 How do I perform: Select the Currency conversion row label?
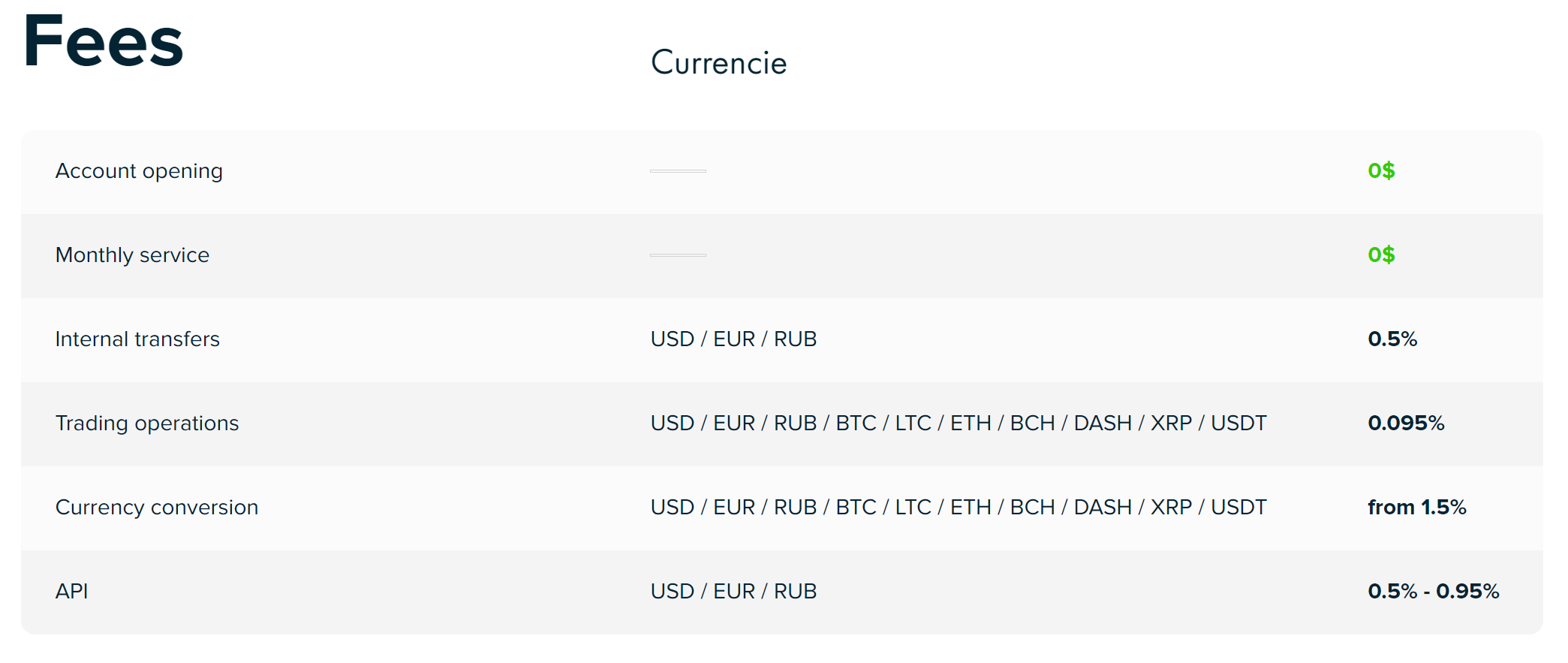click(x=157, y=508)
